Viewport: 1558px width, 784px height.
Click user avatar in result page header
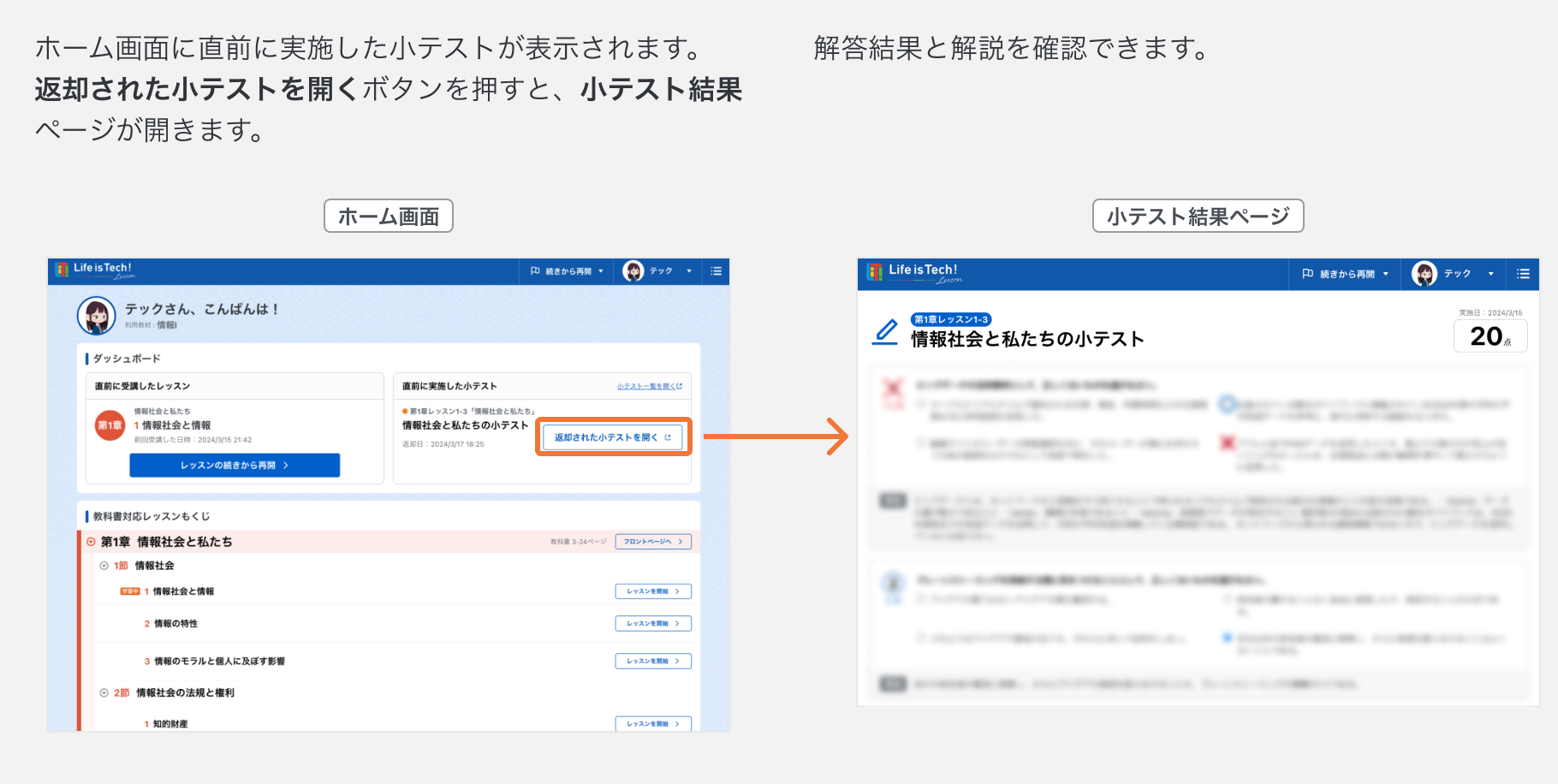(1424, 274)
